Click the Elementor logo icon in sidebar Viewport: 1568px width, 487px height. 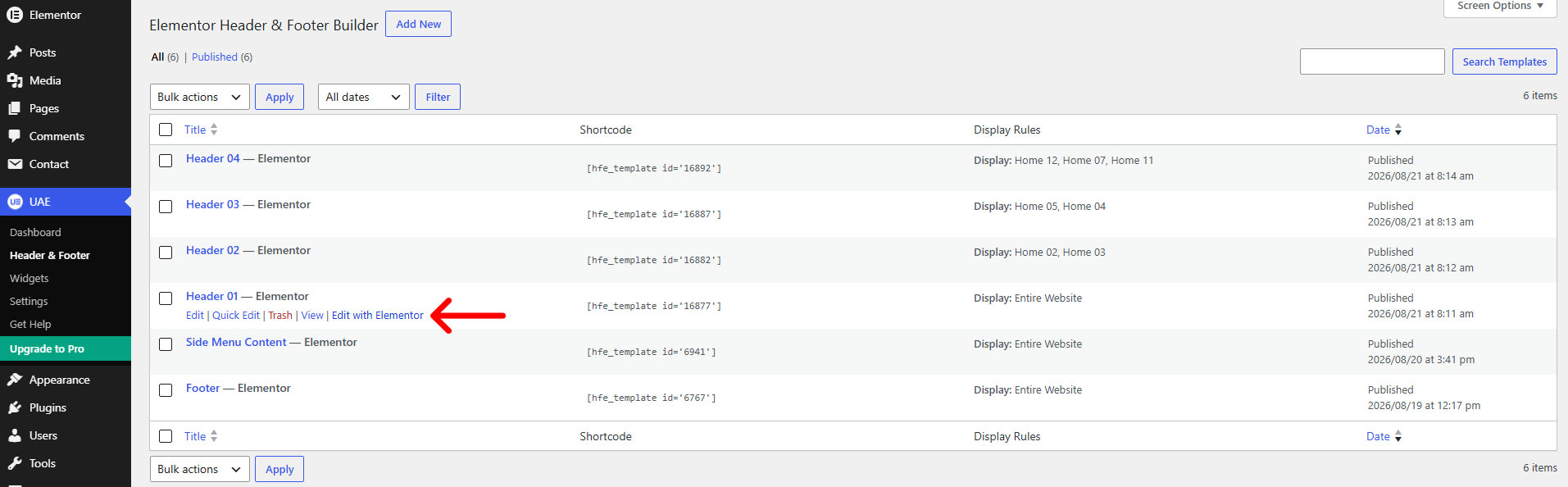[x=15, y=15]
